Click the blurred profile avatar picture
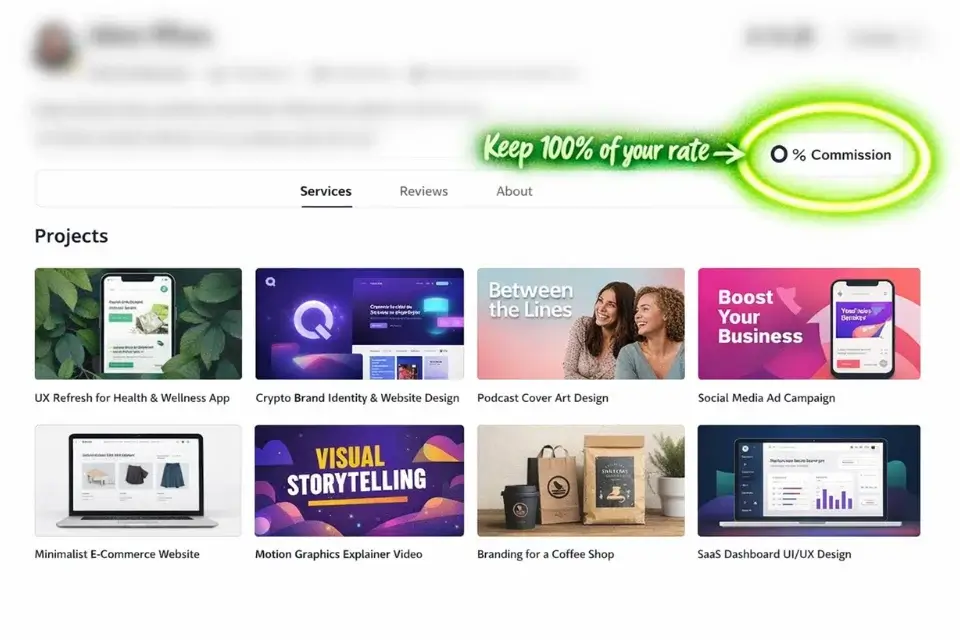Image resolution: width=960 pixels, height=640 pixels. coord(55,46)
